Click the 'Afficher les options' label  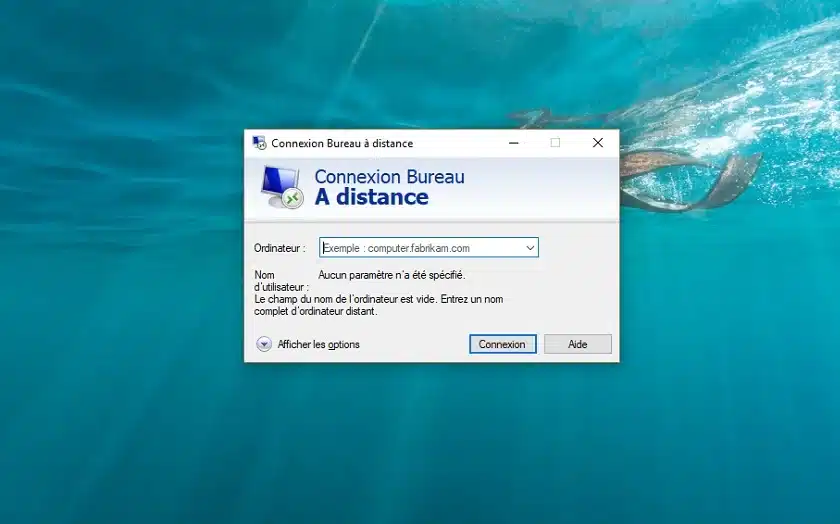tap(318, 345)
